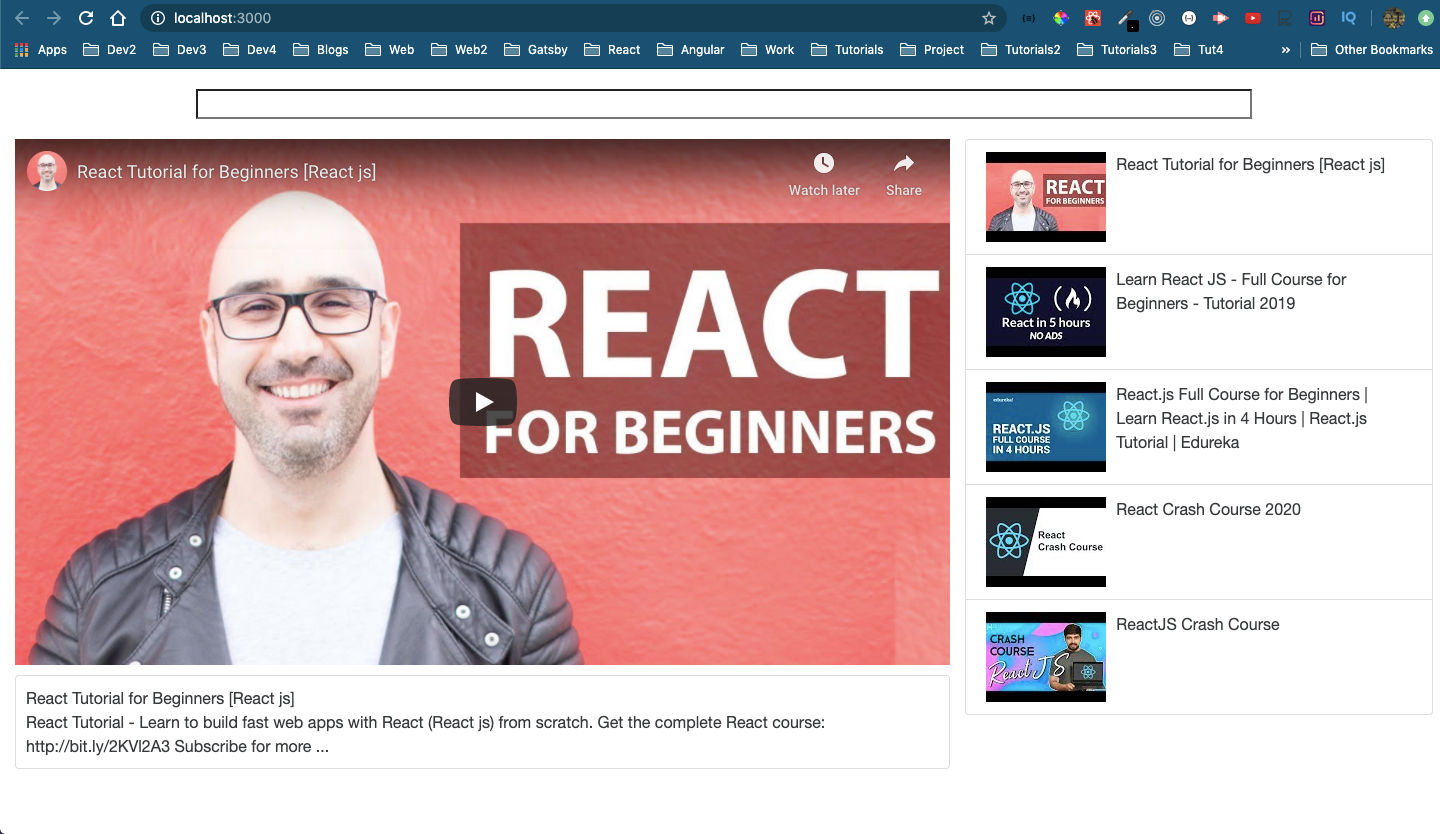
Task: Click the channel avatar on video player
Action: tap(47, 171)
